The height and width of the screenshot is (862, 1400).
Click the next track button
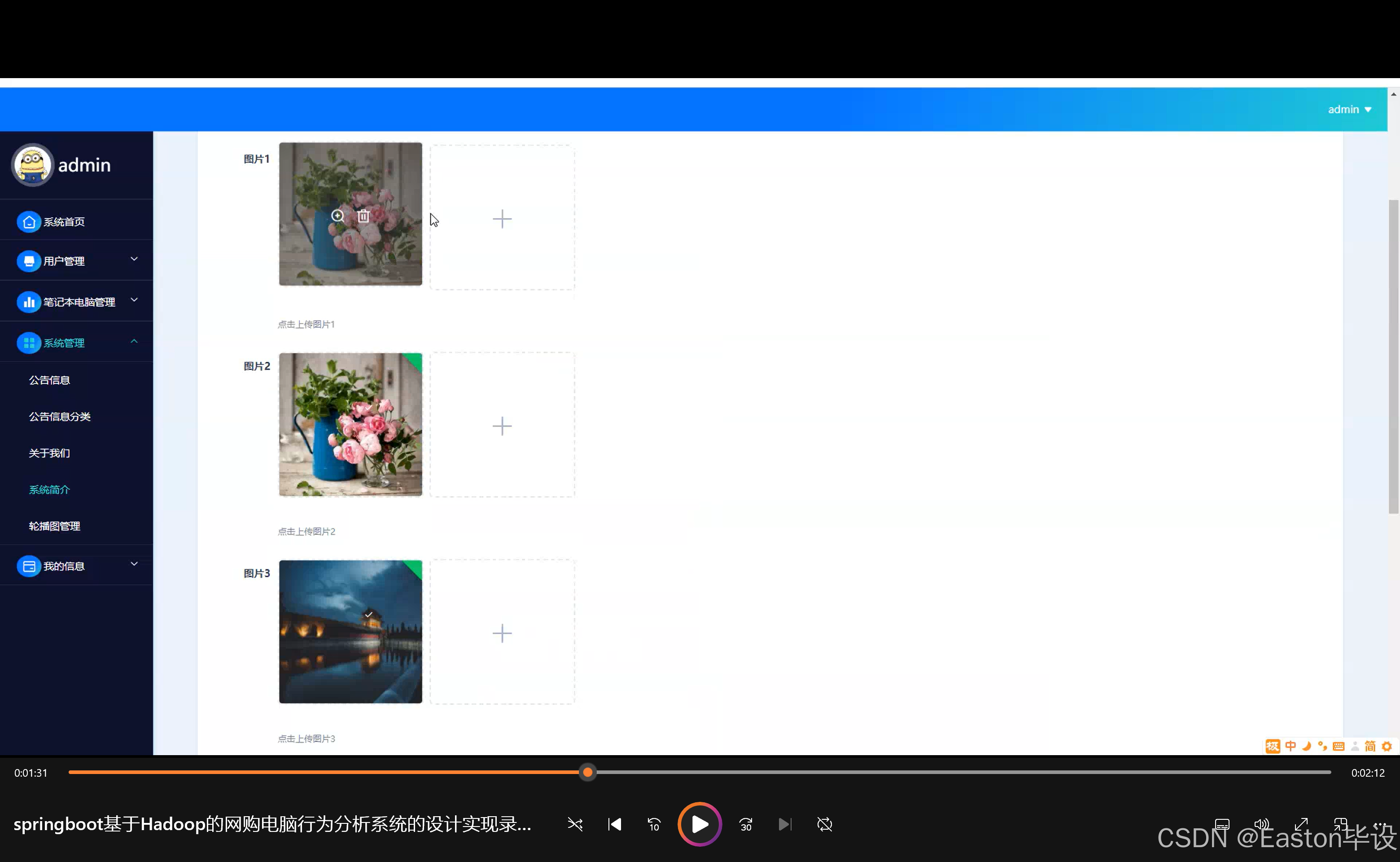click(x=785, y=824)
